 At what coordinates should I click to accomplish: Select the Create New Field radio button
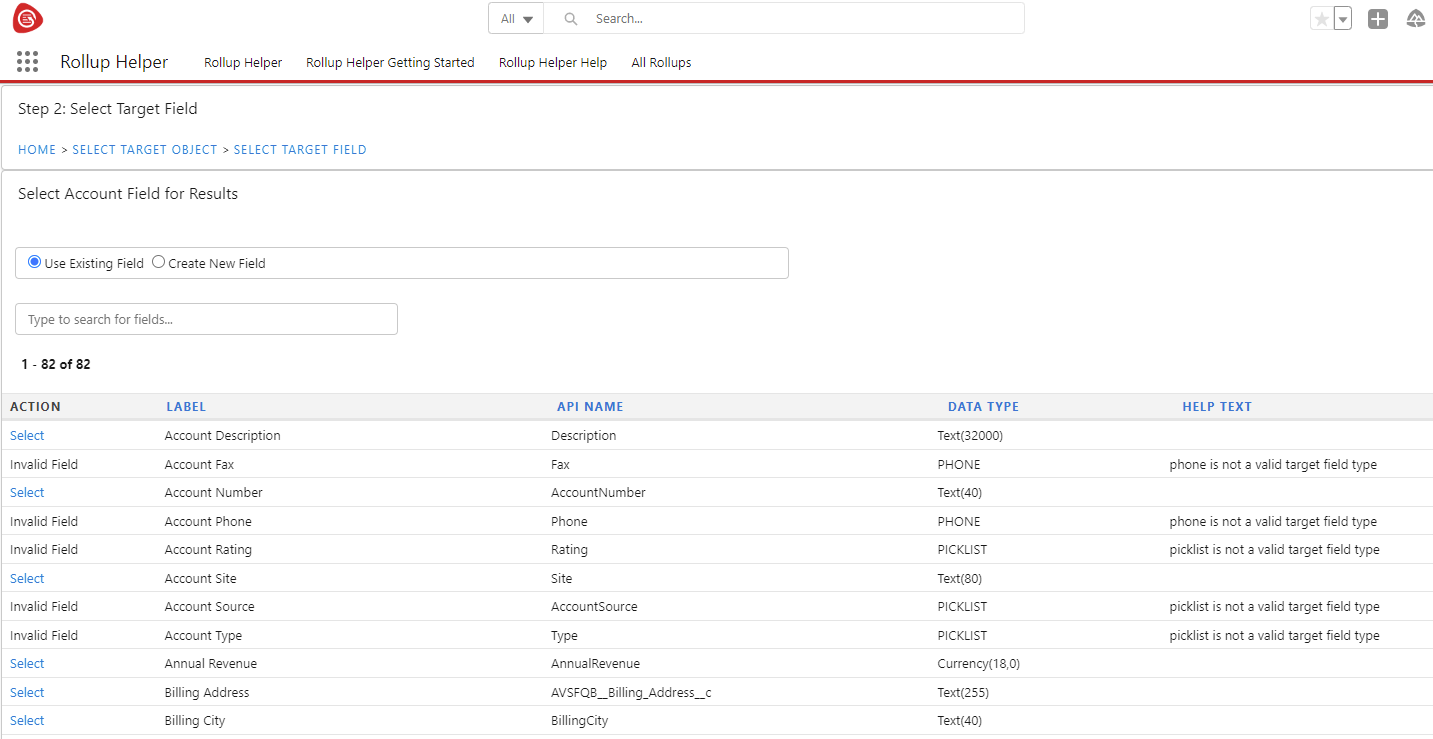pos(158,262)
